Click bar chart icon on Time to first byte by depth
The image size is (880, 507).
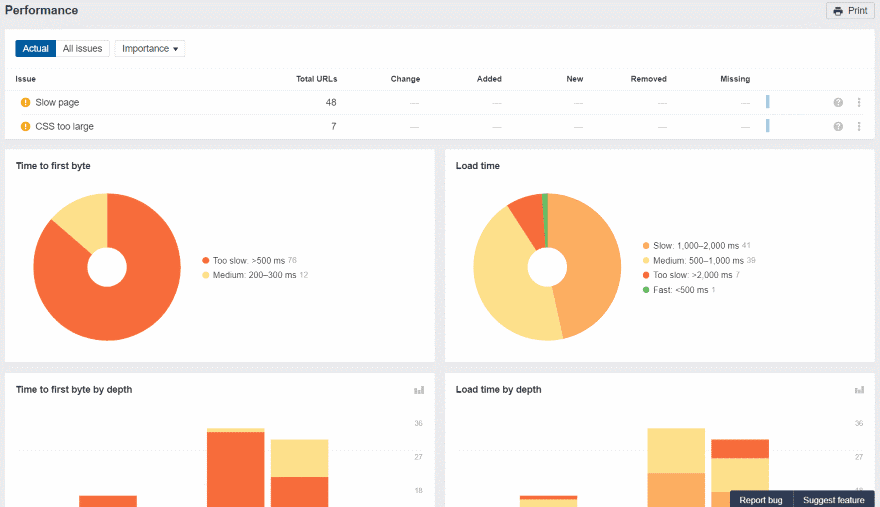pos(419,390)
